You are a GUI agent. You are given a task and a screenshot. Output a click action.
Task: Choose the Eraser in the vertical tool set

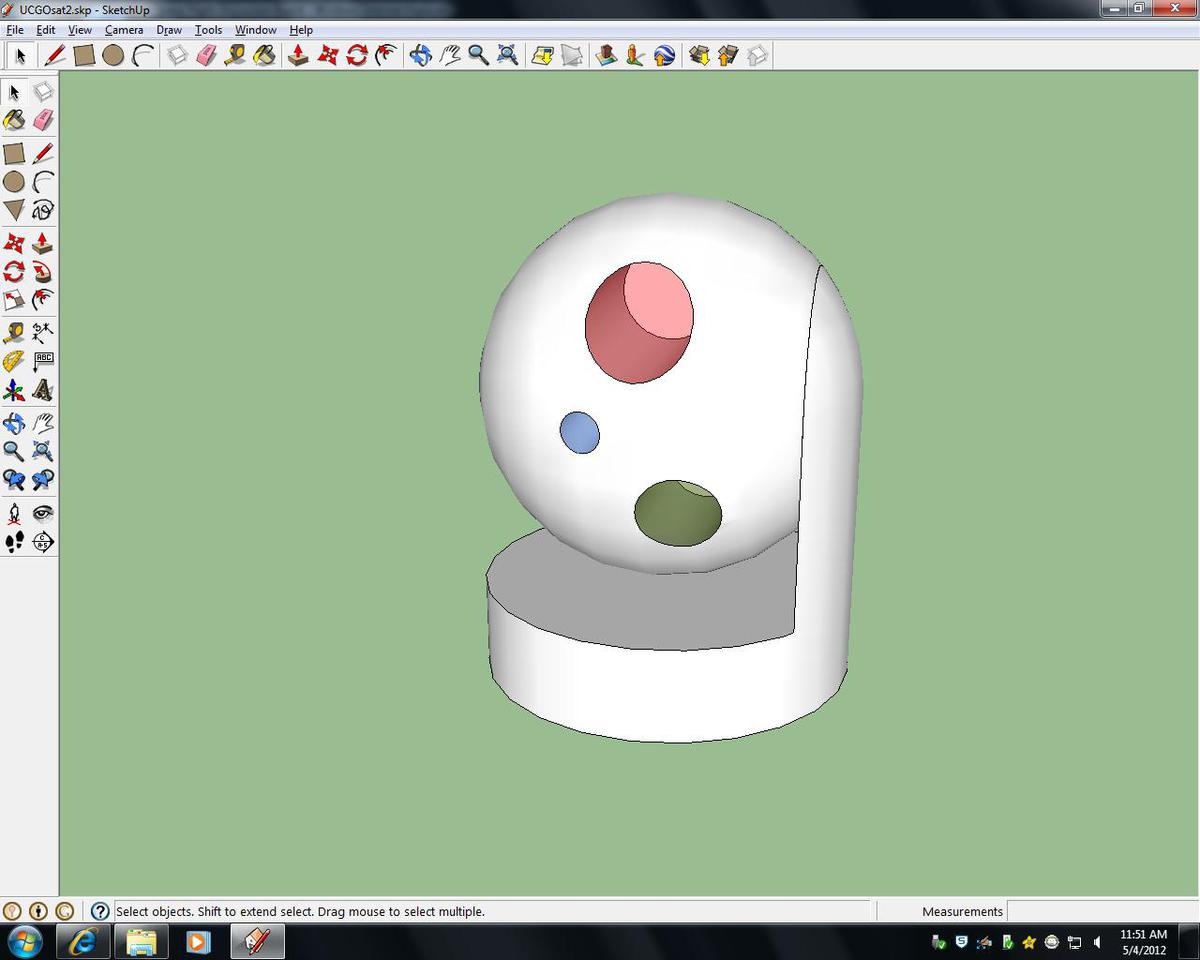click(43, 120)
